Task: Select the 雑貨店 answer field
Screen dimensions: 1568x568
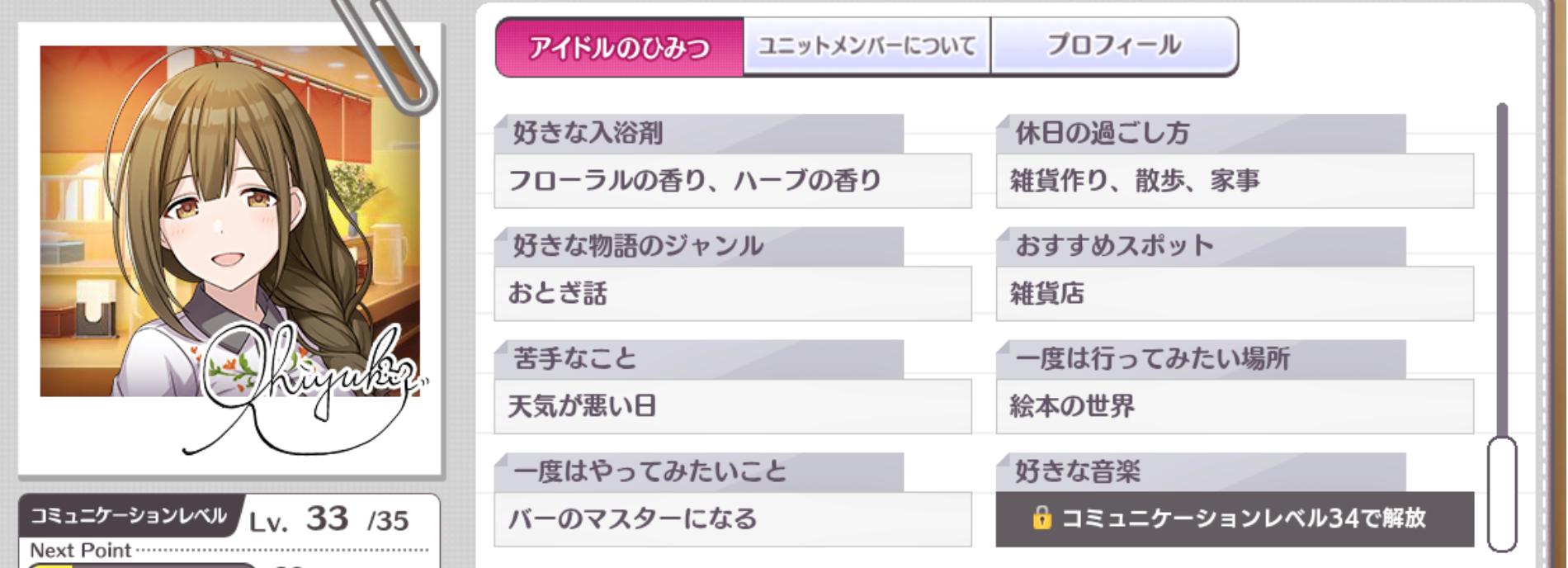Action: [x=1235, y=293]
